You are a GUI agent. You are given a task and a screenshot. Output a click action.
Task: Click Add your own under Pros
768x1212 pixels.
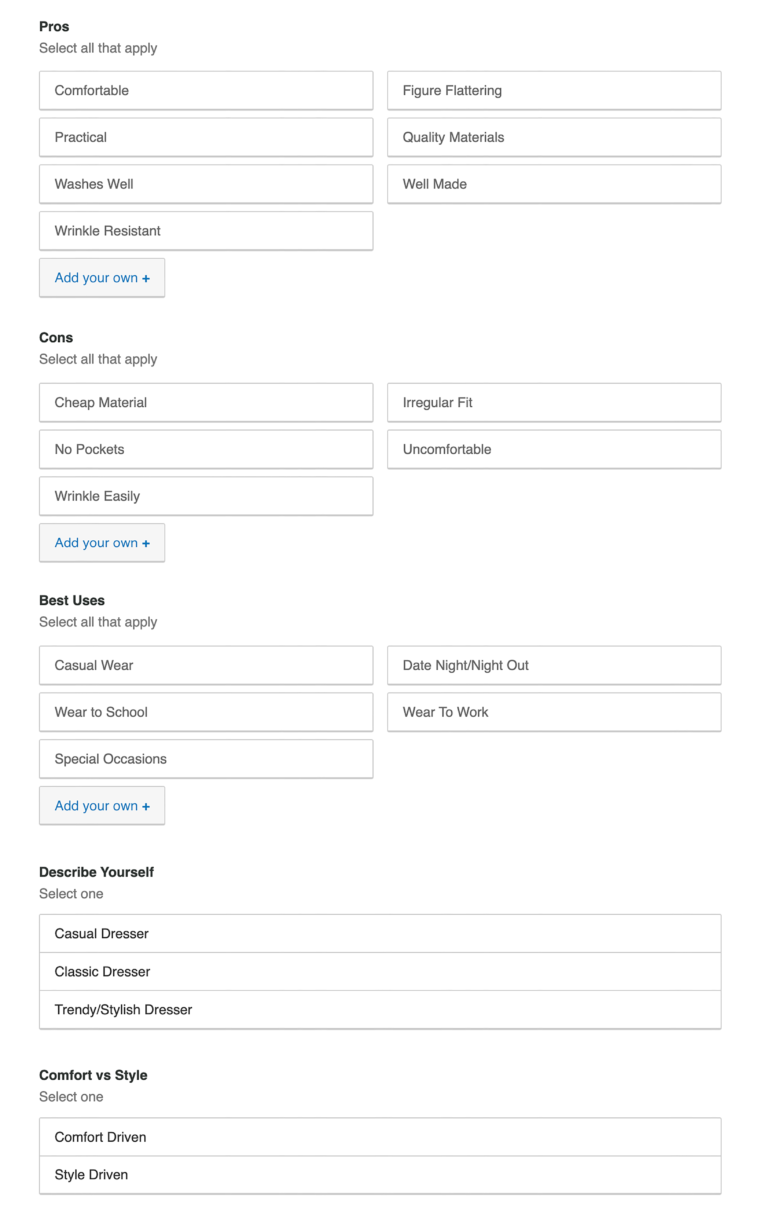pos(102,278)
